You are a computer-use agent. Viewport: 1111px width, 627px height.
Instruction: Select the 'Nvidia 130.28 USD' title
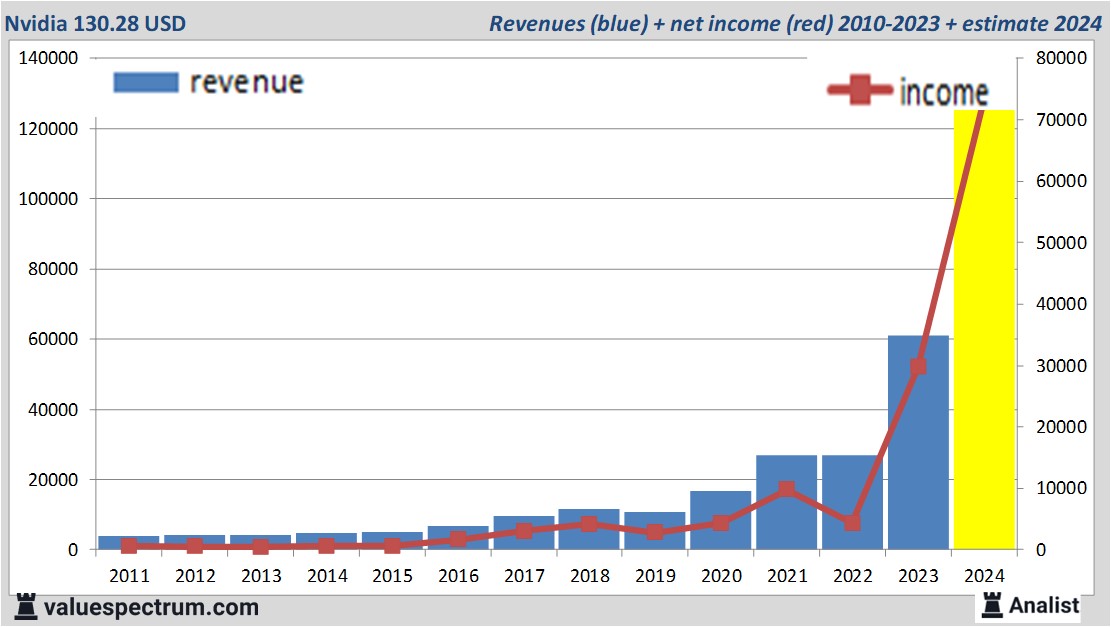click(x=96, y=23)
